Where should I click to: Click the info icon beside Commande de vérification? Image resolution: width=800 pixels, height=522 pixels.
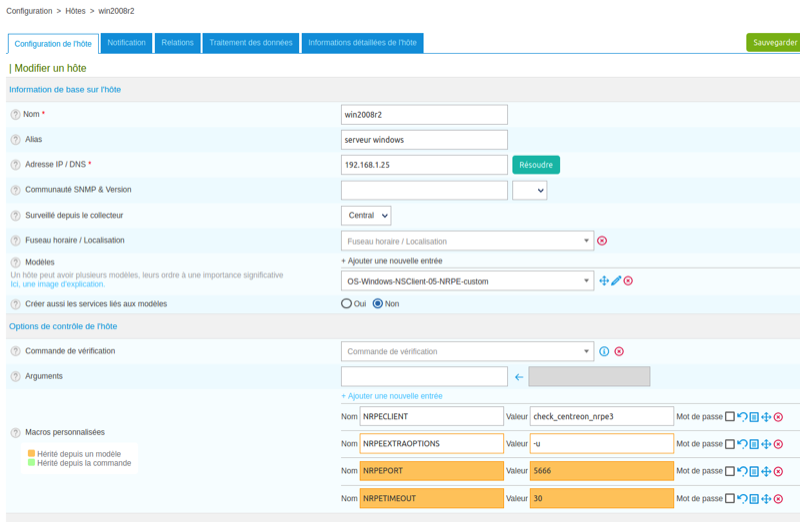click(604, 351)
